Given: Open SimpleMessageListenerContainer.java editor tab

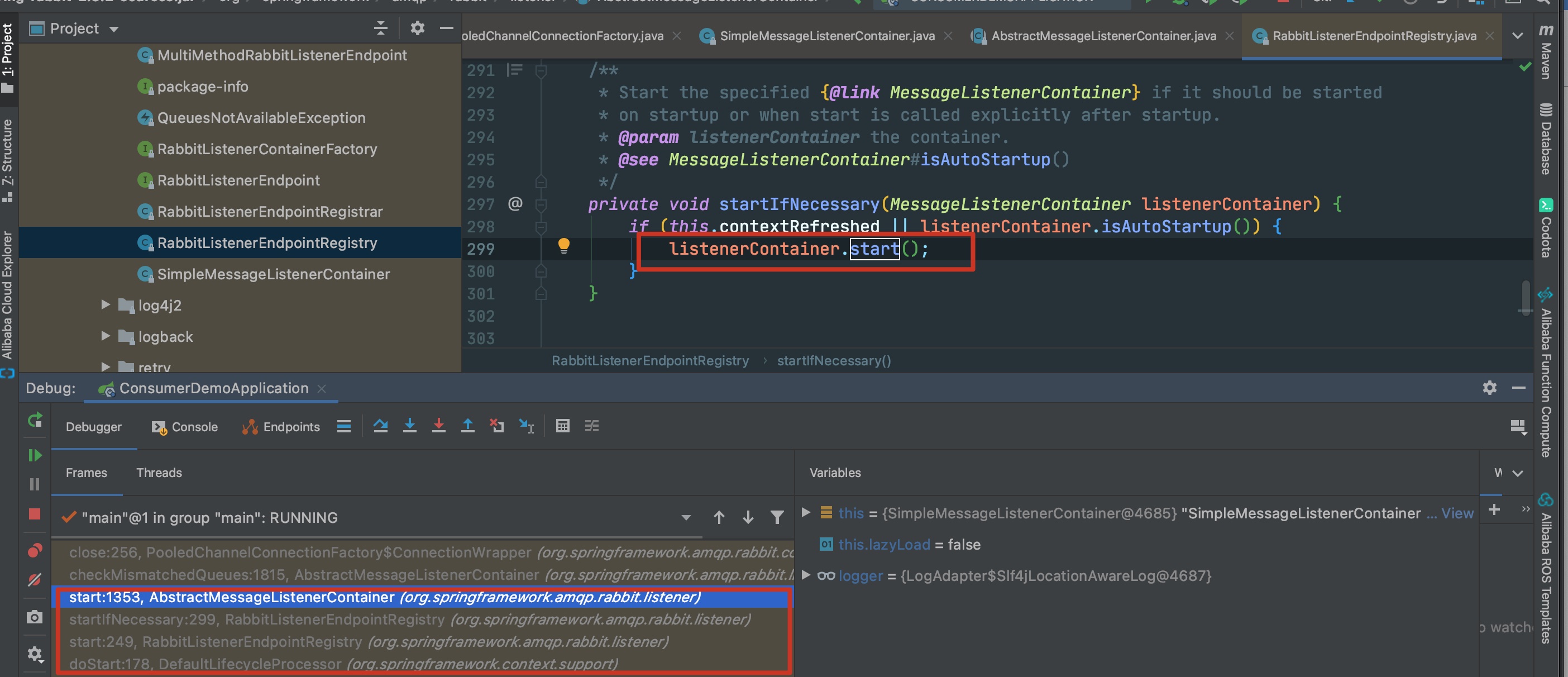Looking at the screenshot, I should pyautogui.click(x=826, y=36).
